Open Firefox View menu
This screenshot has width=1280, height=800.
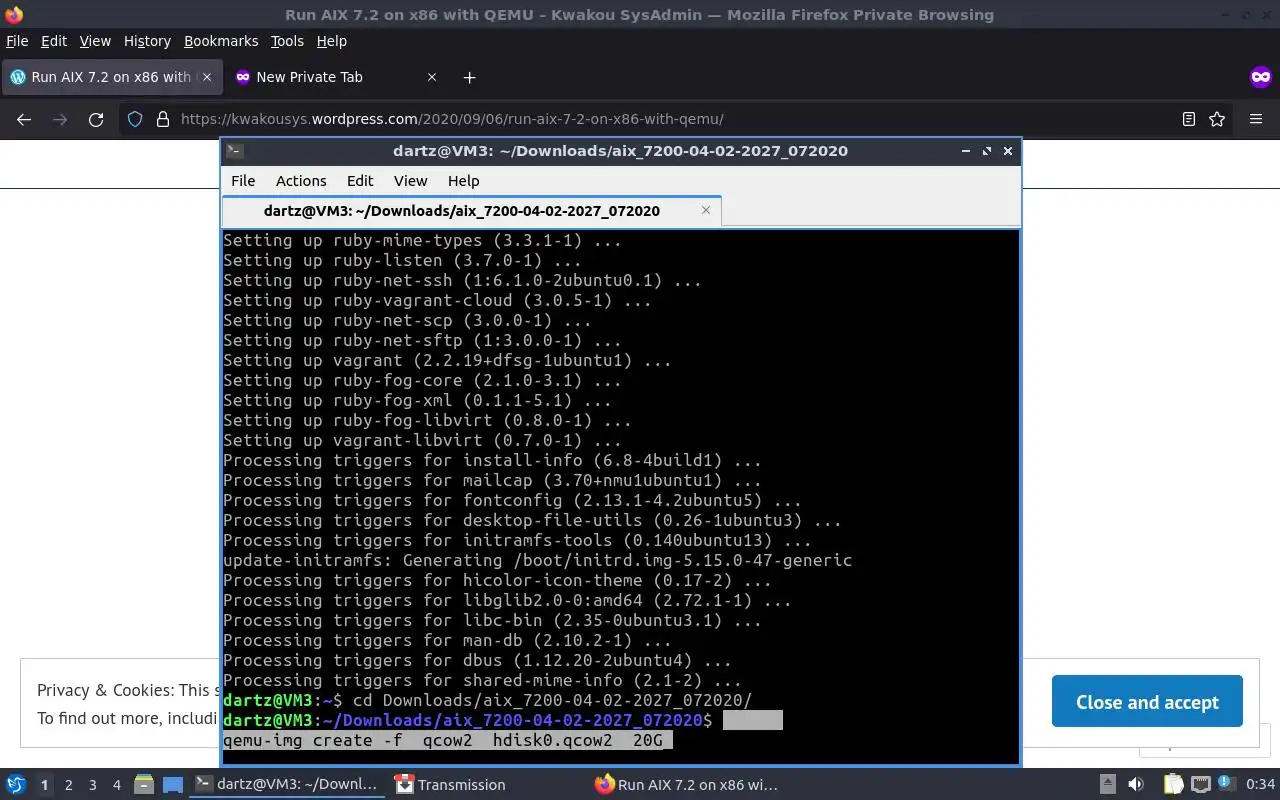pyautogui.click(x=95, y=41)
